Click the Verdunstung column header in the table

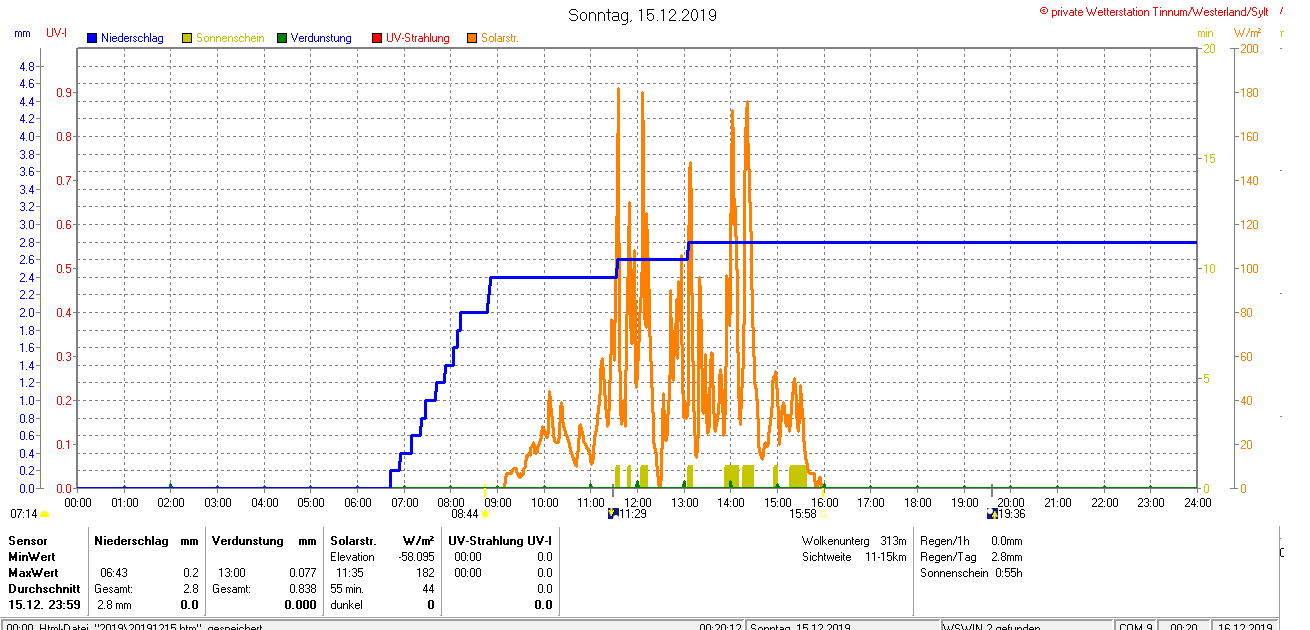[246, 541]
